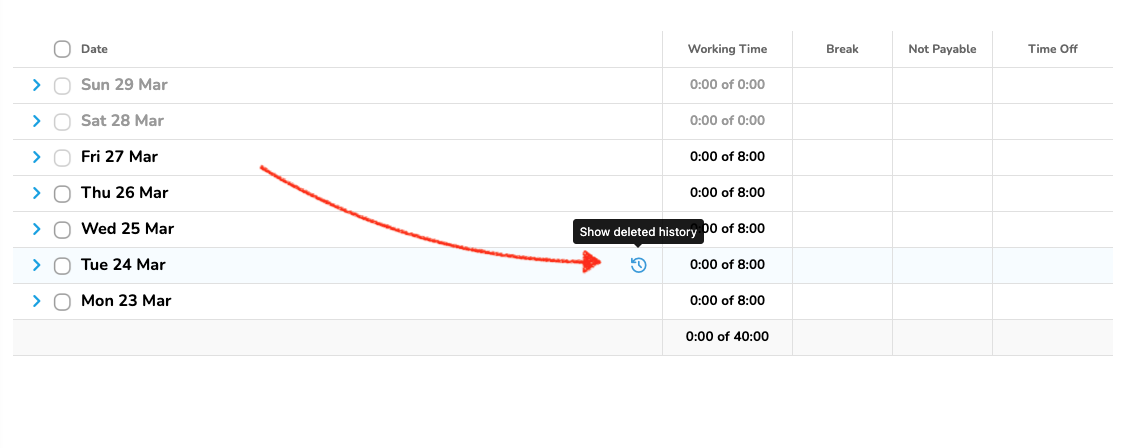Select the Thu 26 Mar checkbox
The width and height of the screenshot is (1131, 448).
62,193
